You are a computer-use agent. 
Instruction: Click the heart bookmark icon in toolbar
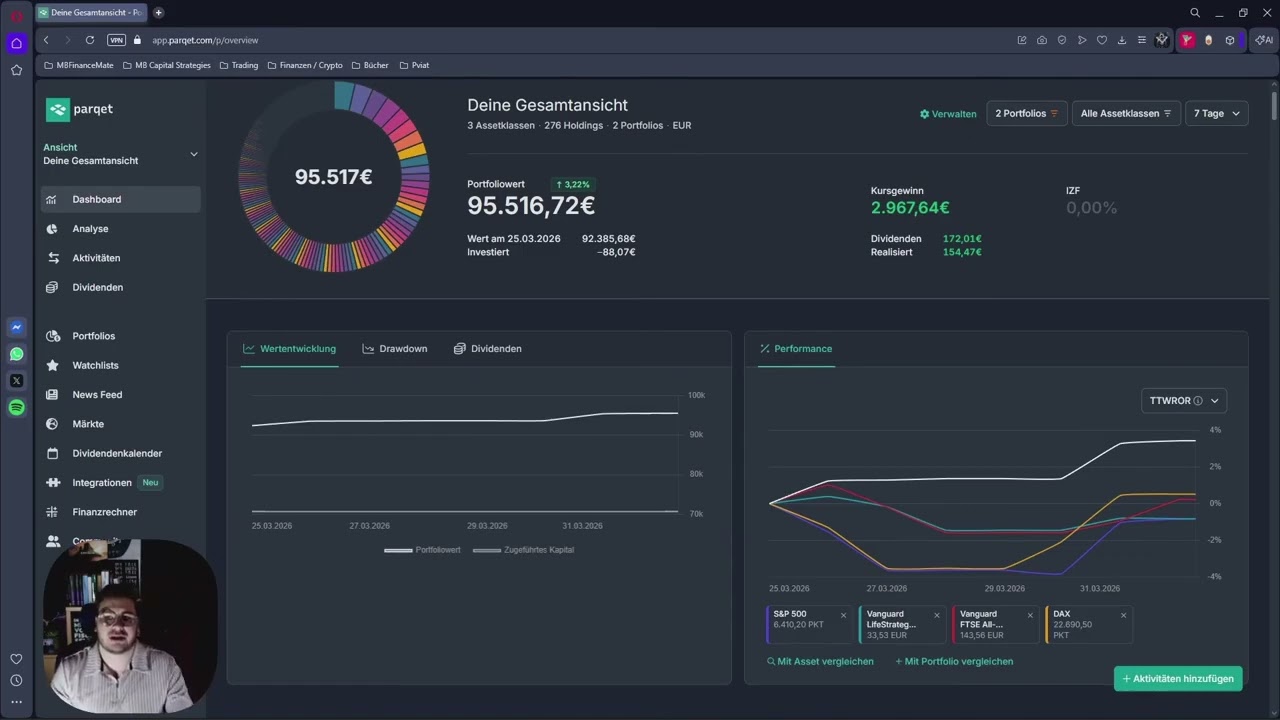(x=1102, y=40)
